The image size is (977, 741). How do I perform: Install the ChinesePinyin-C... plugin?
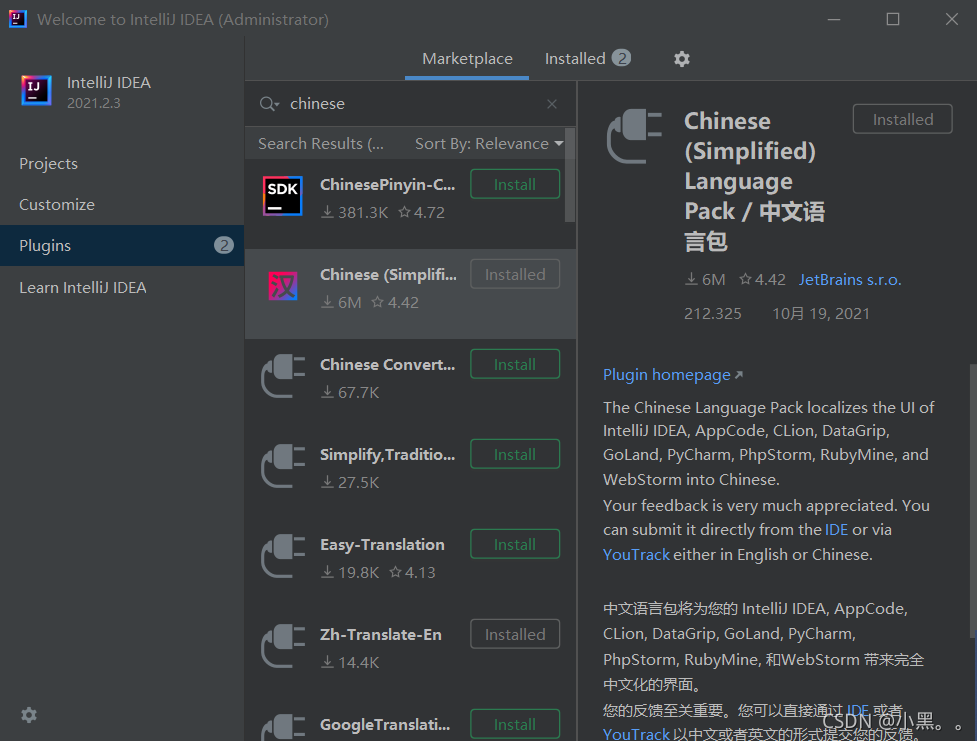[x=515, y=184]
